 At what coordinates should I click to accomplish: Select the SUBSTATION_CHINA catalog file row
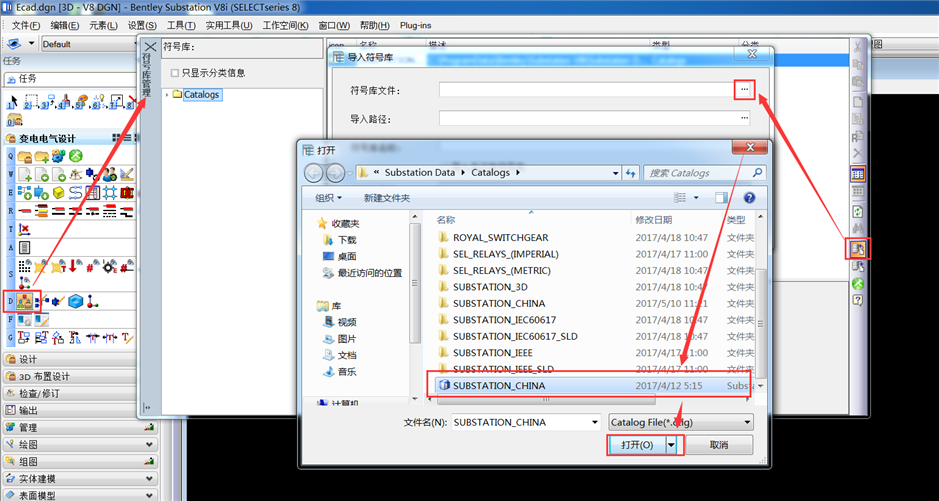pos(591,385)
